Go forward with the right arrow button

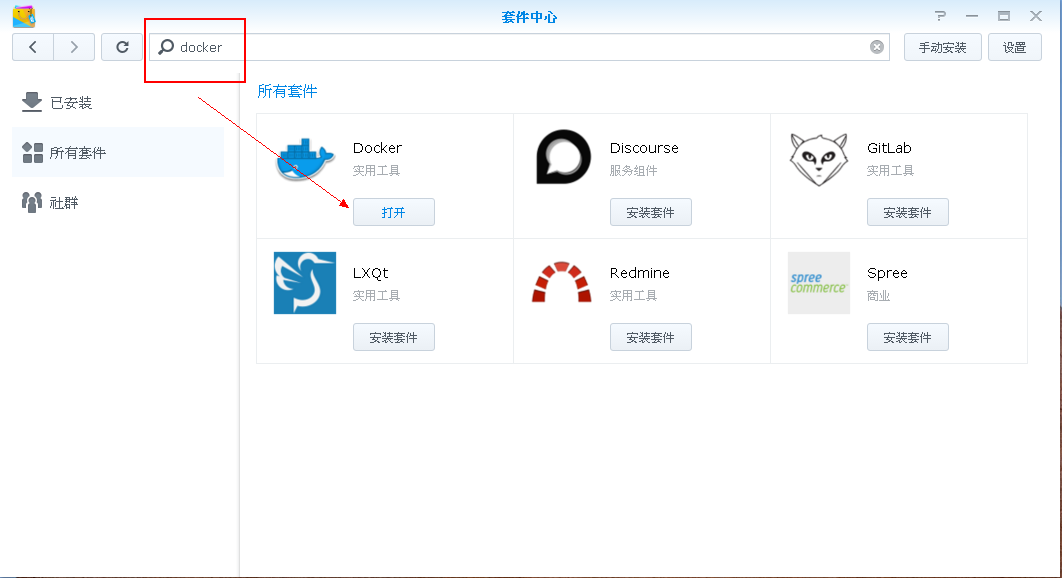(74, 47)
